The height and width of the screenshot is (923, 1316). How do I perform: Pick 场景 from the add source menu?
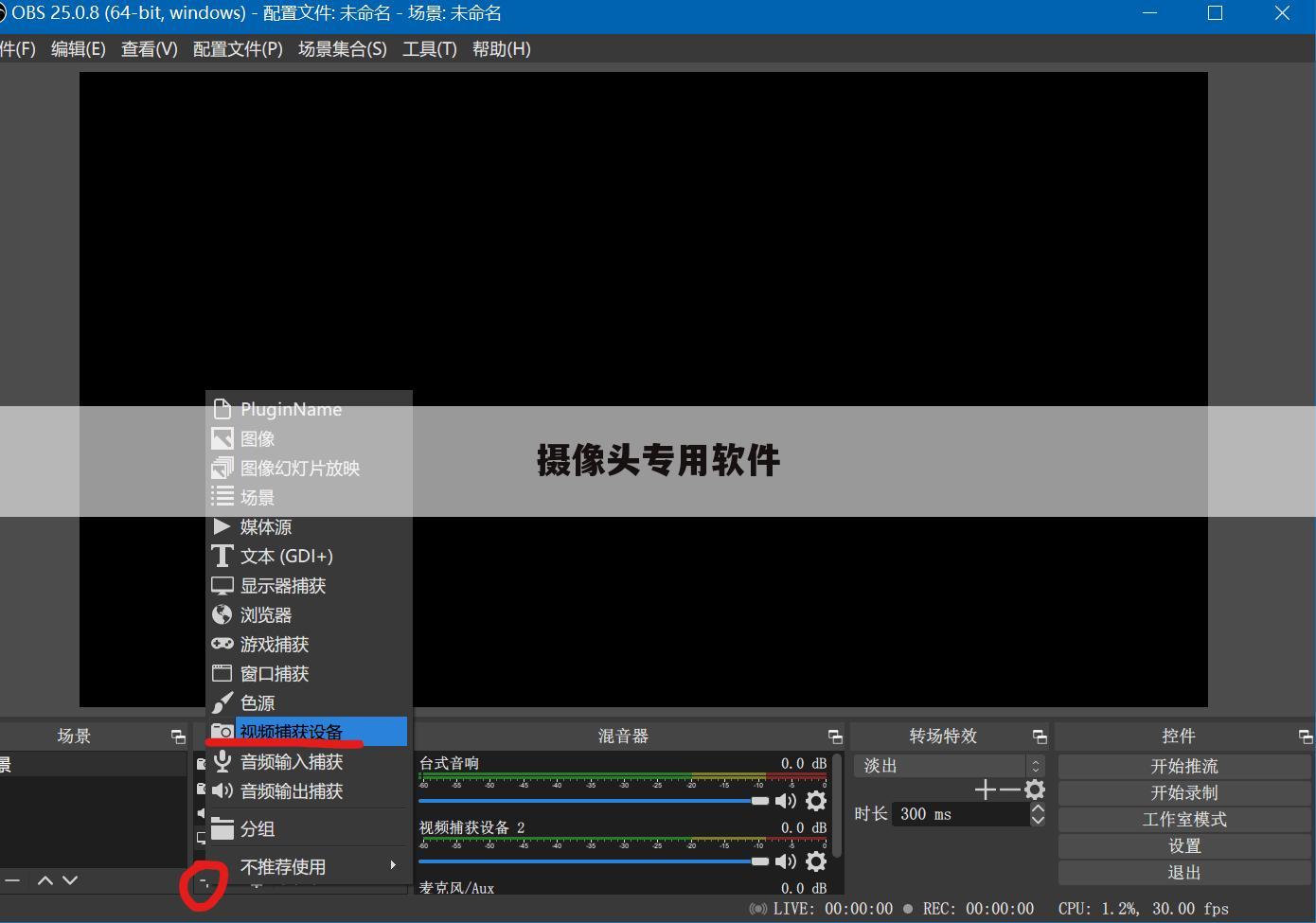pos(309,497)
